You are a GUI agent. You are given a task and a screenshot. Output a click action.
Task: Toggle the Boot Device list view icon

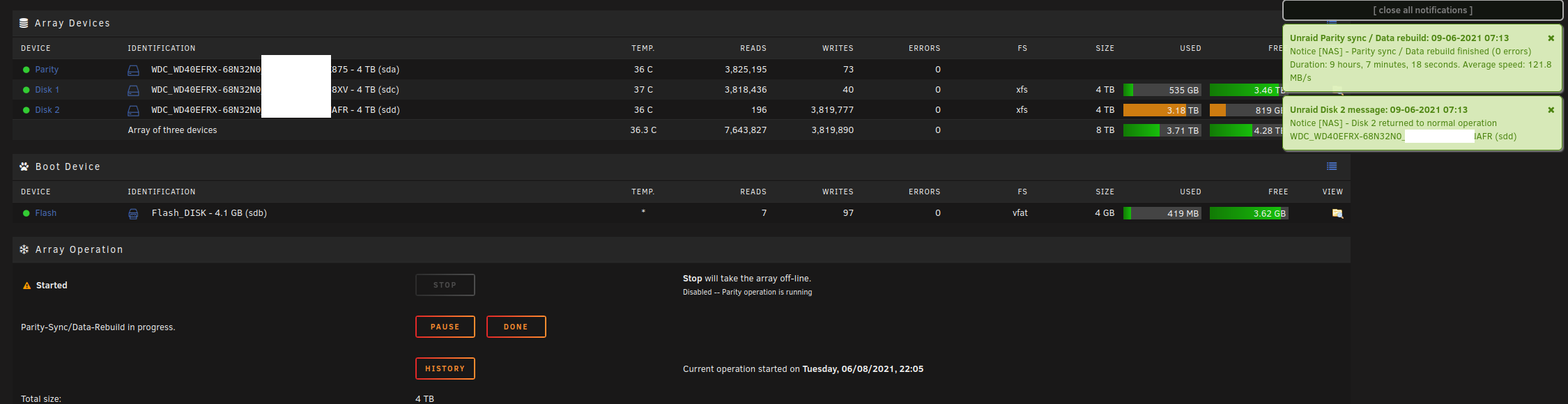click(1332, 166)
